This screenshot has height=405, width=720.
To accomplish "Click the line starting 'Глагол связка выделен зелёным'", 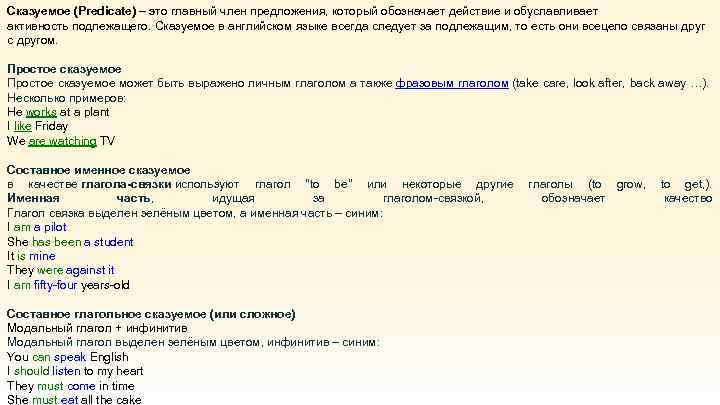I will pyautogui.click(x=195, y=213).
